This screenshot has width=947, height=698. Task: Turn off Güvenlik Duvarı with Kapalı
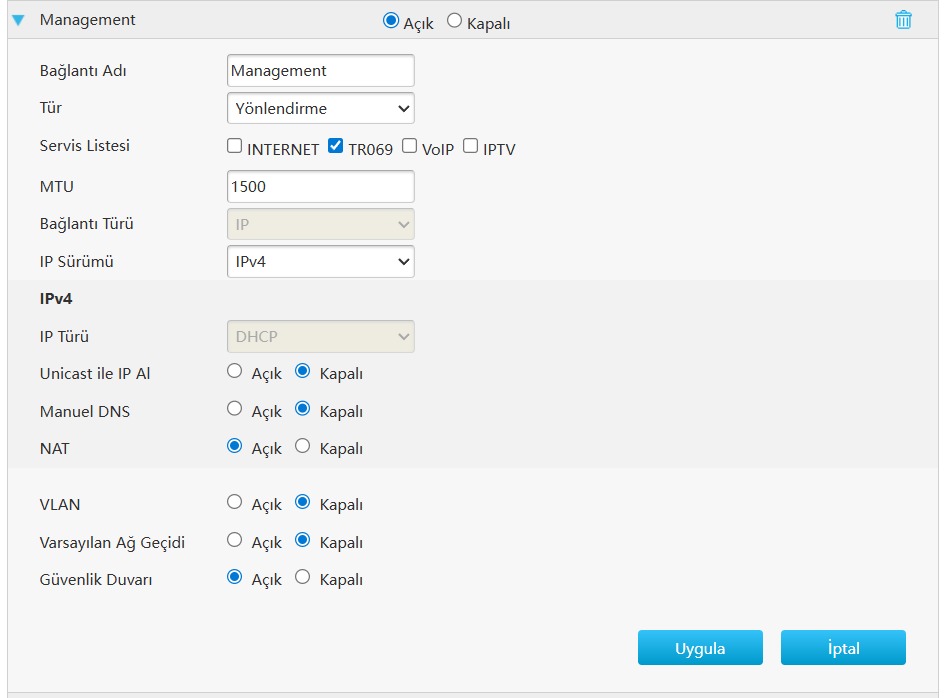click(303, 577)
